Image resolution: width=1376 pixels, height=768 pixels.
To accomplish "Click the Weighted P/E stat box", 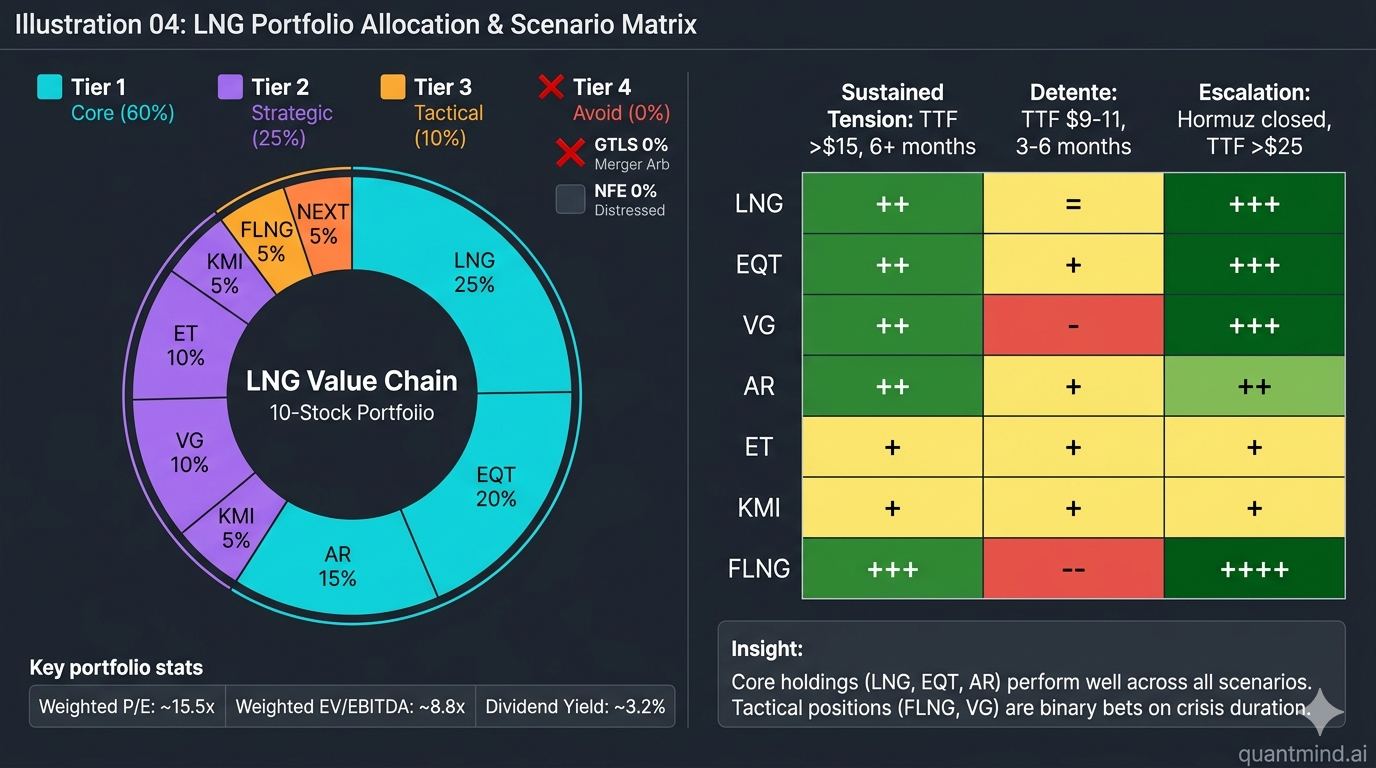I will click(127, 706).
